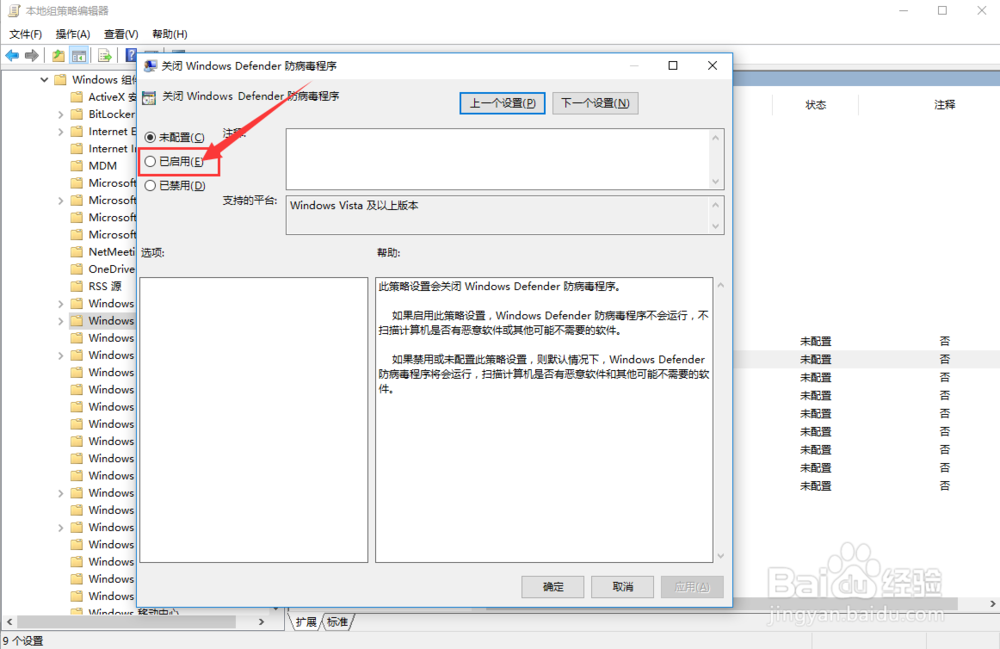Switch to the 标准 tab
Image resolution: width=1000 pixels, height=649 pixels.
coord(337,622)
